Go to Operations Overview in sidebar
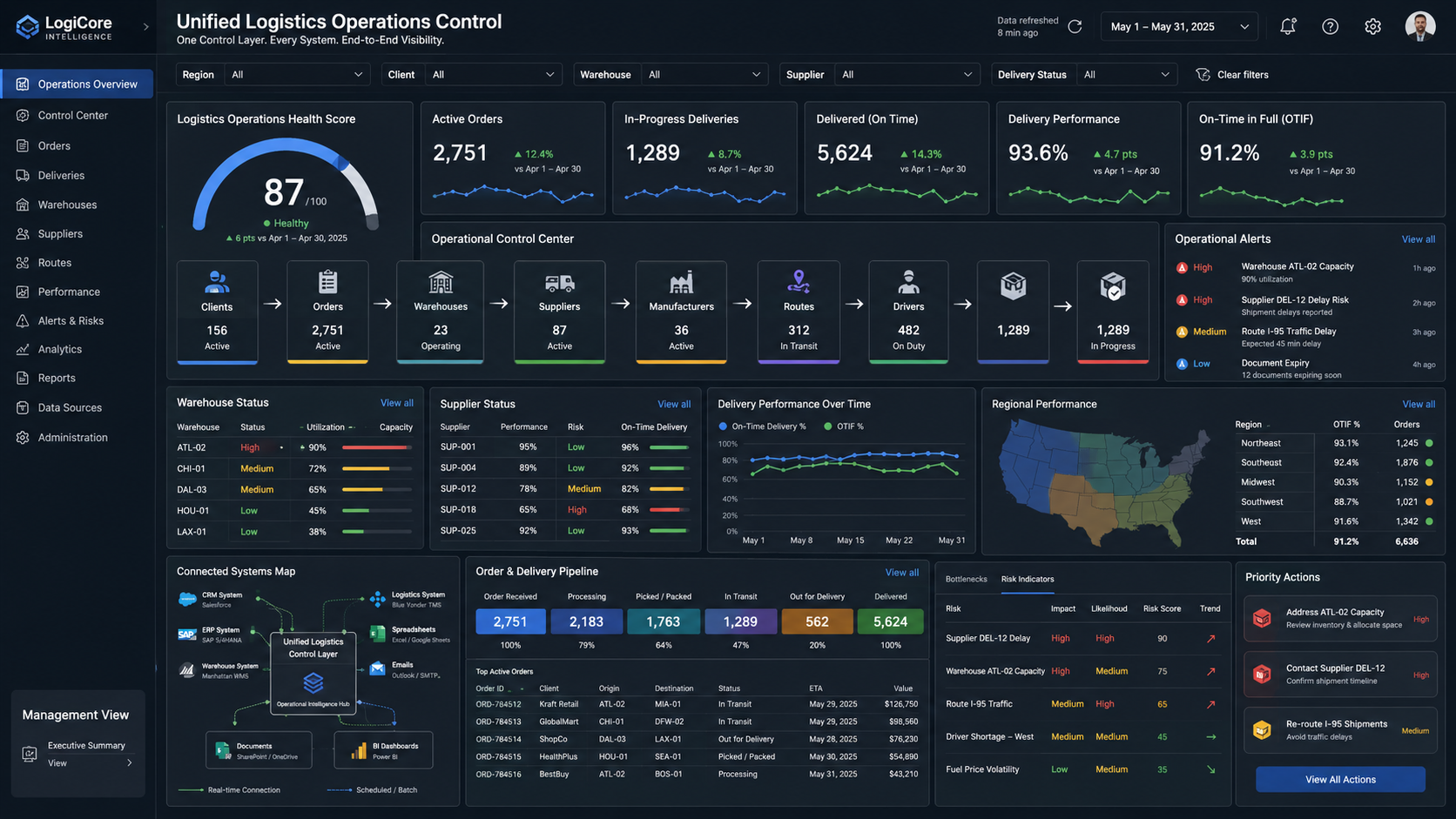The height and width of the screenshot is (819, 1456). pos(78,84)
